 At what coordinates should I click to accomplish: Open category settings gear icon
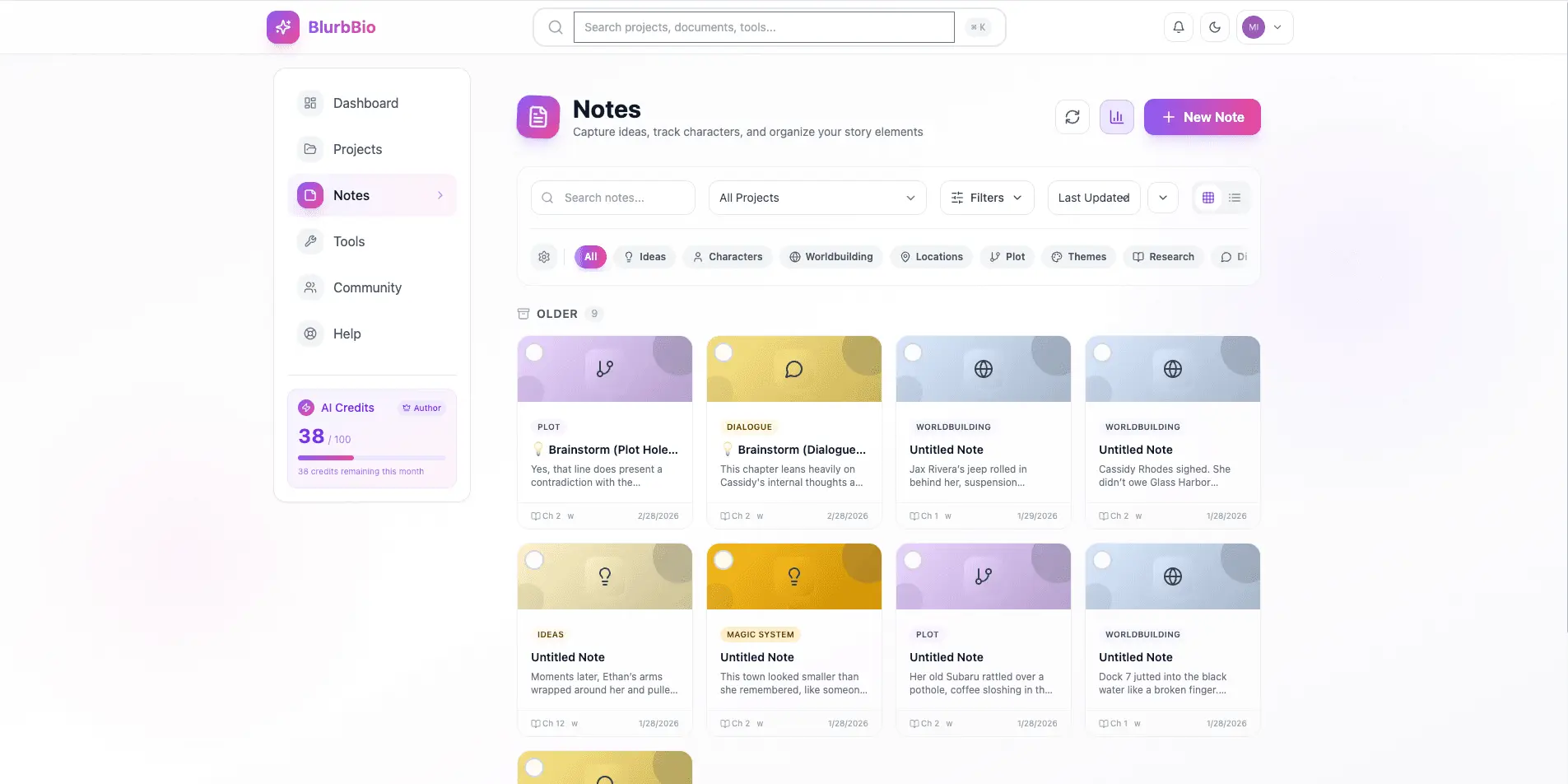(x=544, y=257)
